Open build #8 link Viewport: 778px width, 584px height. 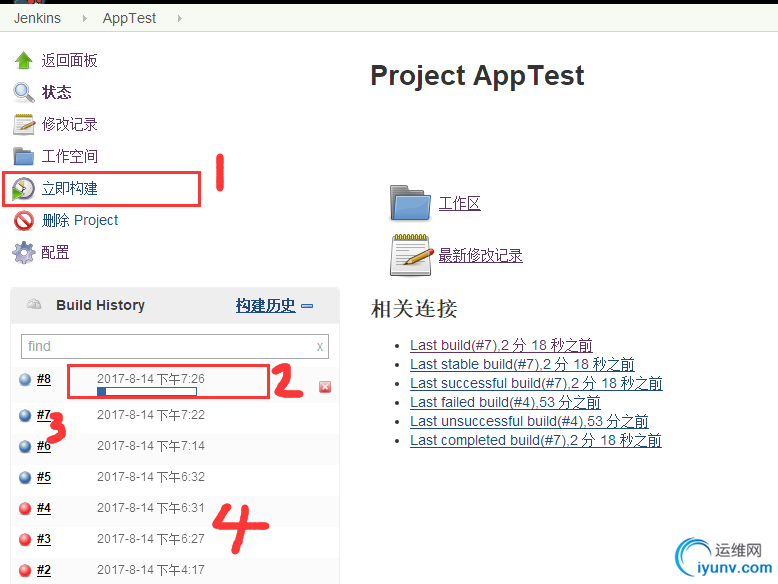coord(44,379)
